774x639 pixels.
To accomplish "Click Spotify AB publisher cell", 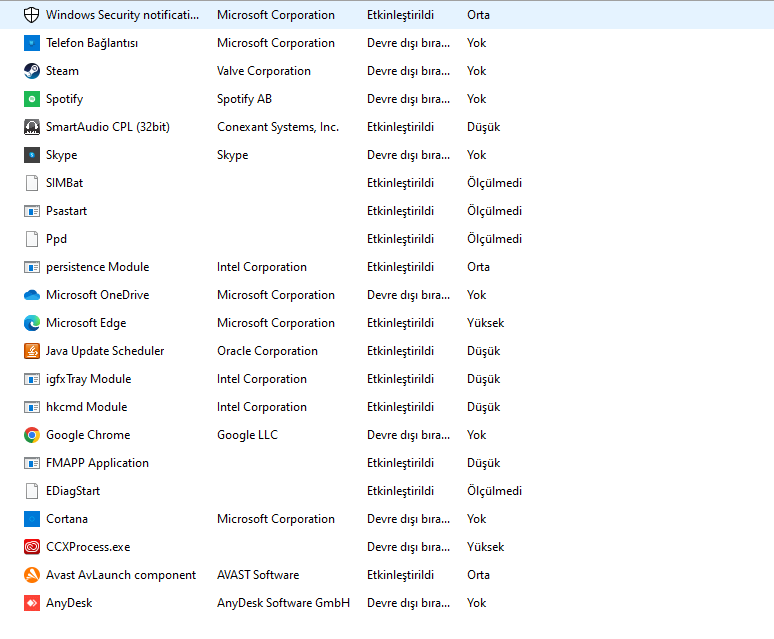I will pyautogui.click(x=244, y=99).
